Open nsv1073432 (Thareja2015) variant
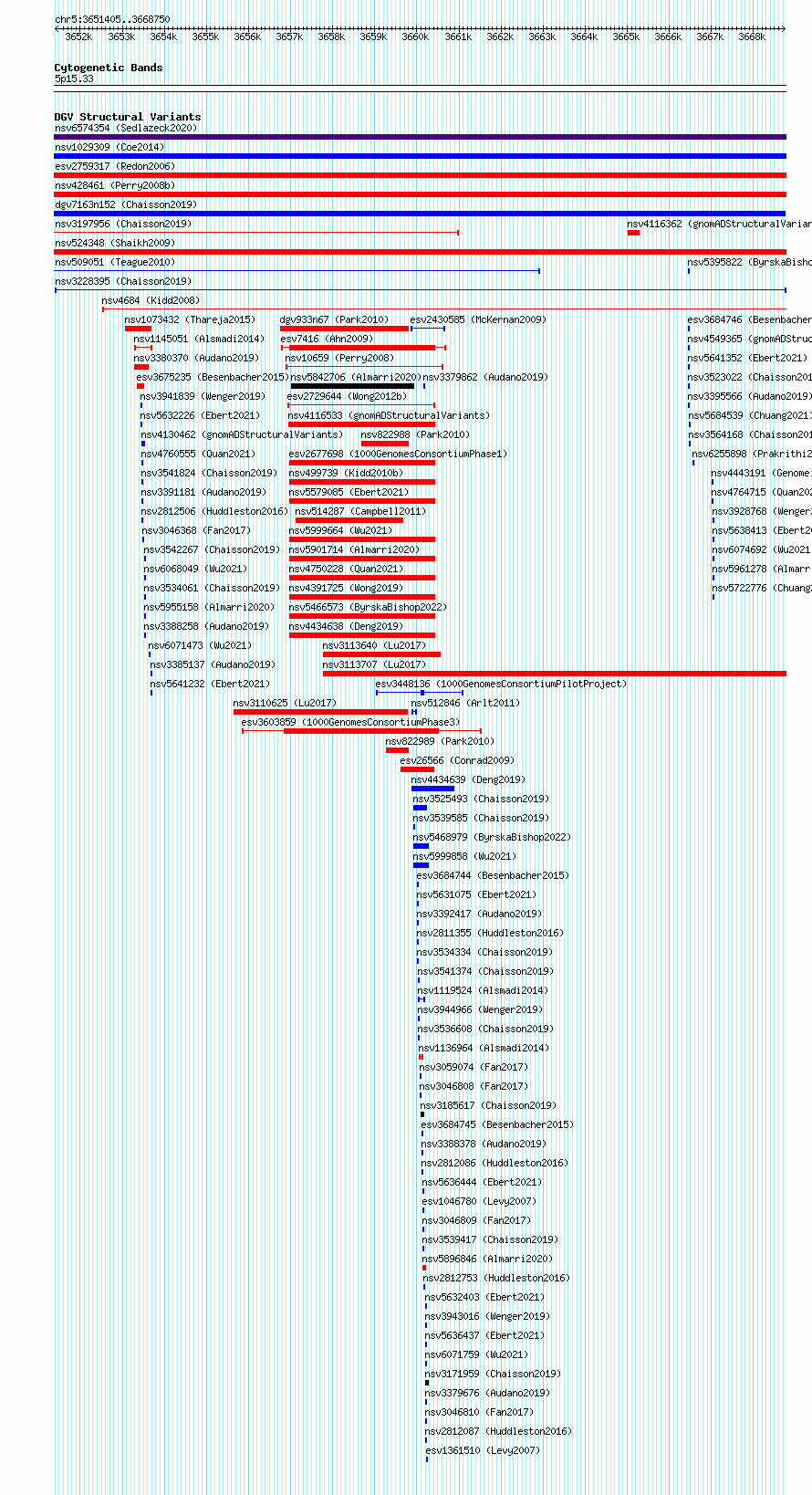The image size is (812, 1495). coord(190,319)
